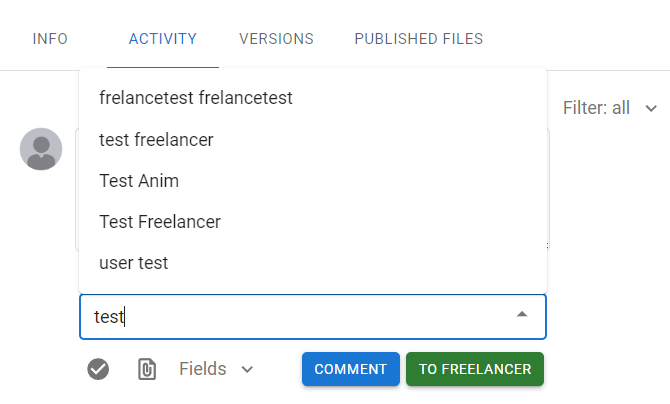Expand the Fields dropdown label
This screenshot has height=404, width=670.
coord(202,369)
